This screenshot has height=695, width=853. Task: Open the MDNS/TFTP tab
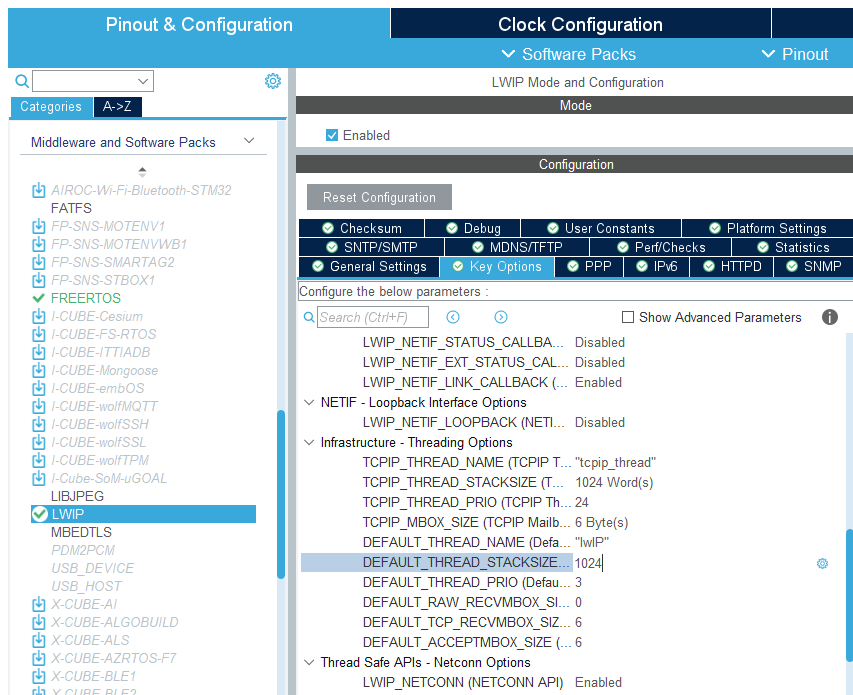(x=517, y=247)
